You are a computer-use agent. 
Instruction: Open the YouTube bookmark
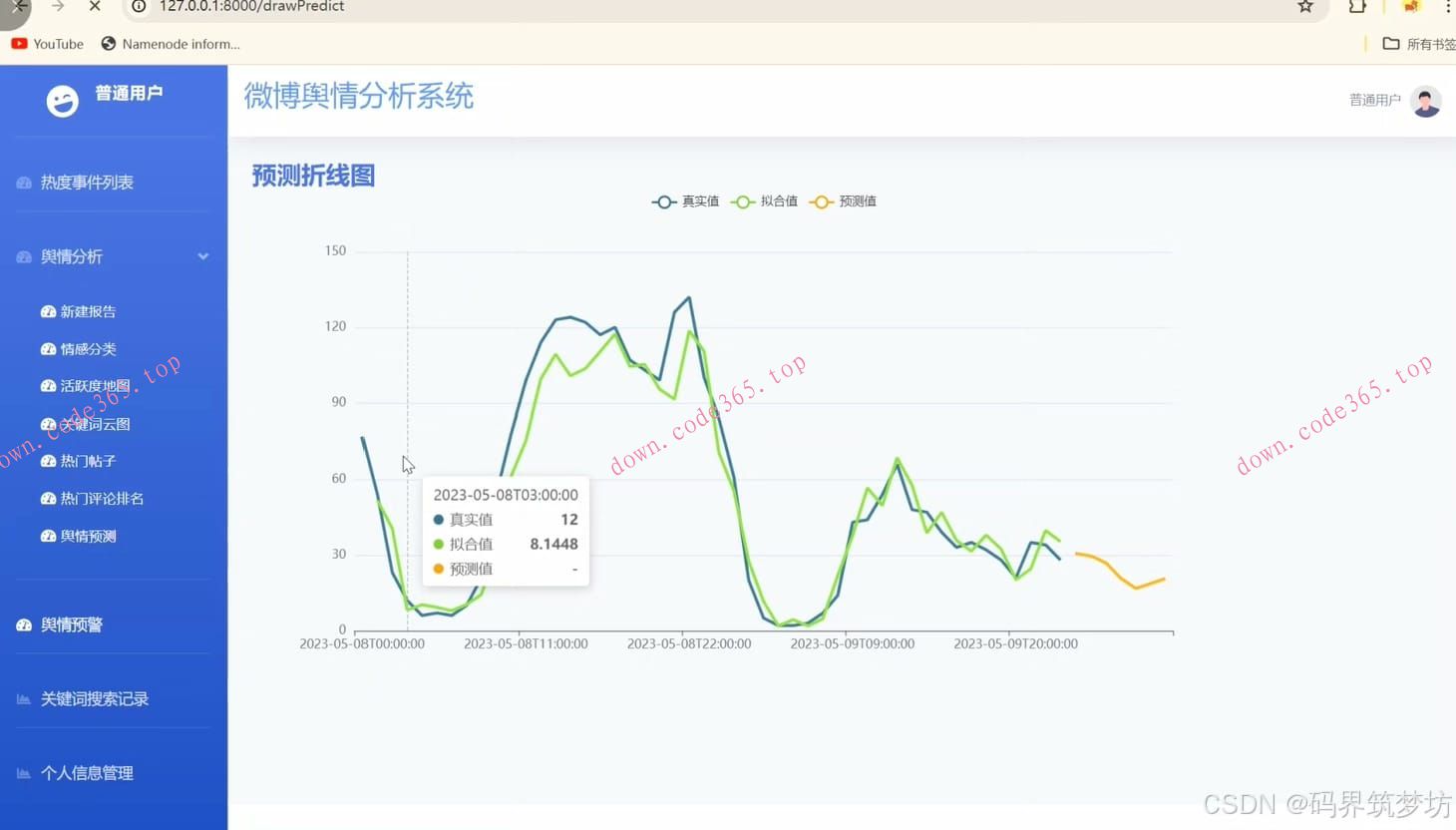[47, 44]
